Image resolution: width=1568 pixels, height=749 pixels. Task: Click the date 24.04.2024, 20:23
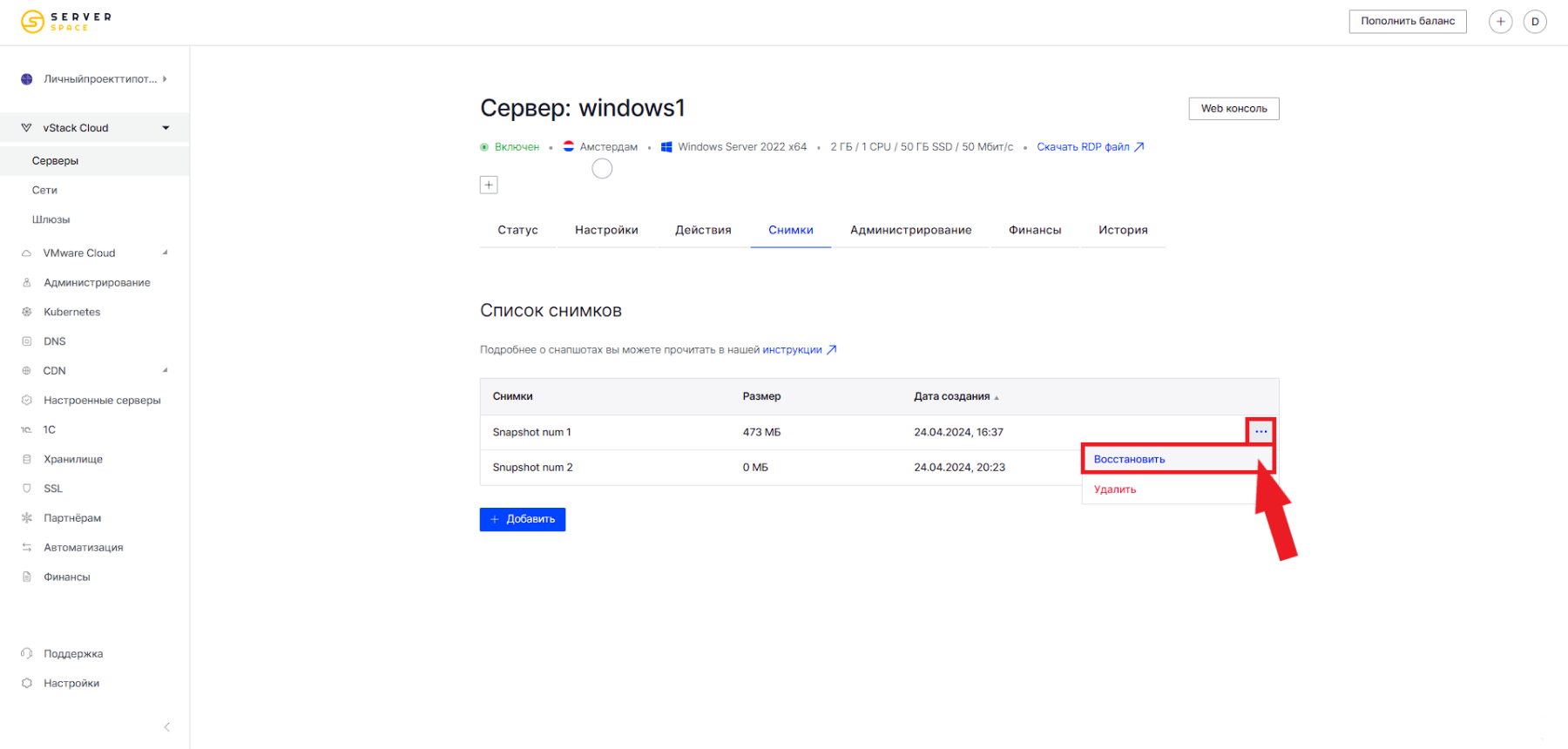tap(959, 468)
